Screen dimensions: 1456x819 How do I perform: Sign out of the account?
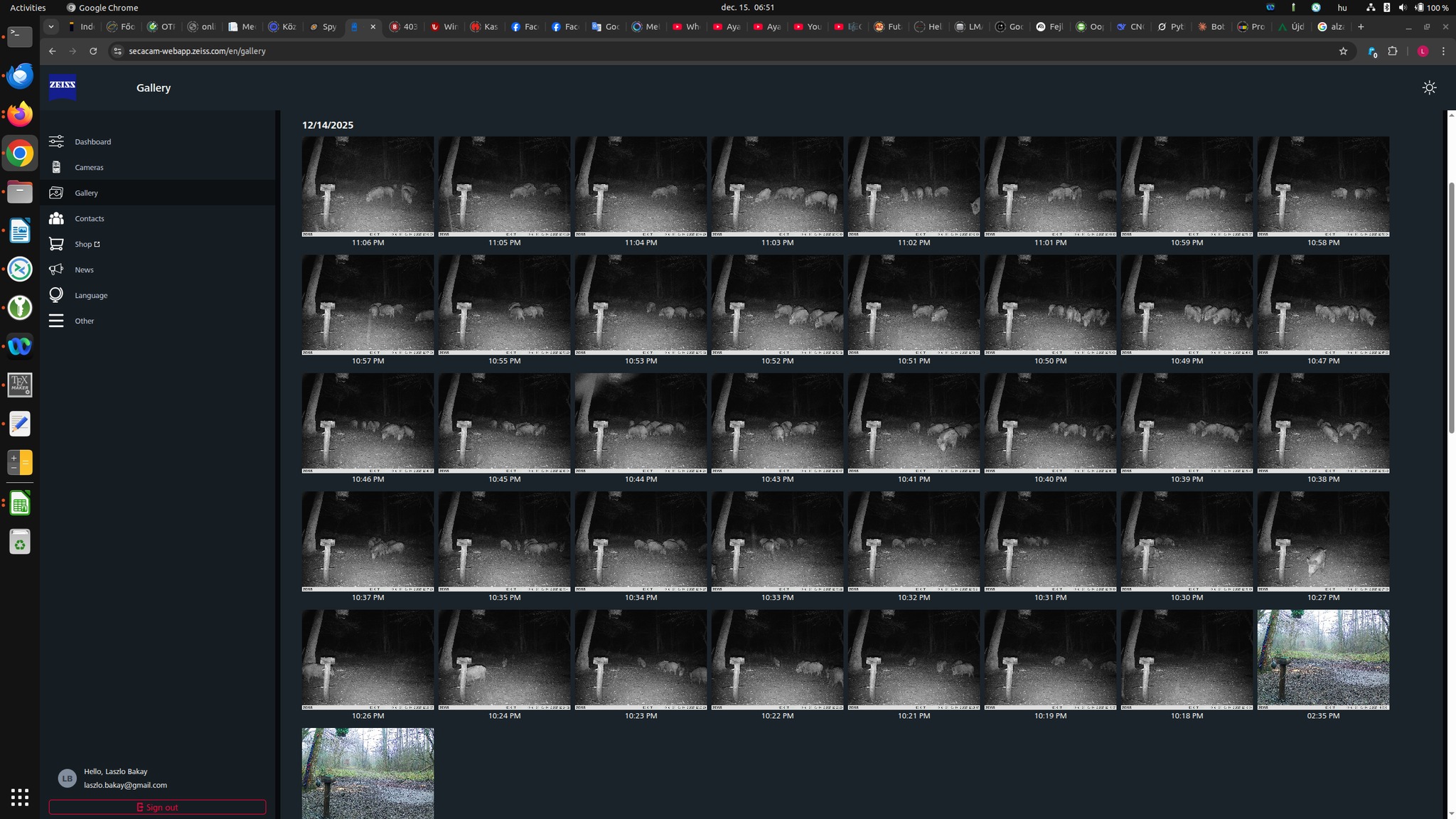click(x=157, y=807)
